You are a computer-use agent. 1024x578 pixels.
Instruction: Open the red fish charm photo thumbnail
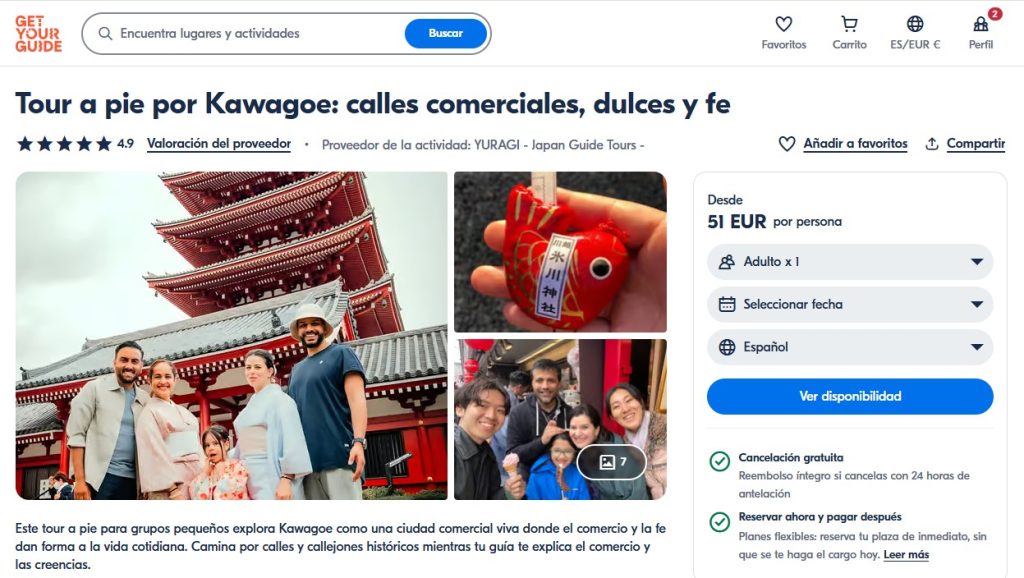pos(560,252)
